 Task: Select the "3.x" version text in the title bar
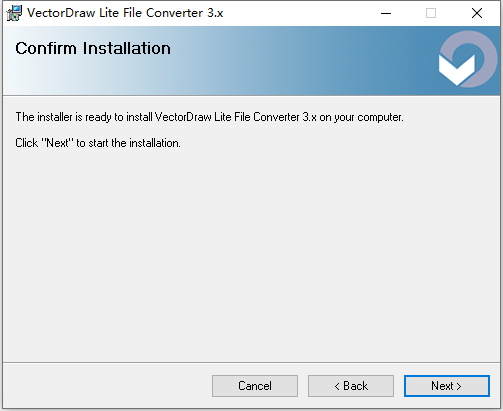pyautogui.click(x=215, y=13)
